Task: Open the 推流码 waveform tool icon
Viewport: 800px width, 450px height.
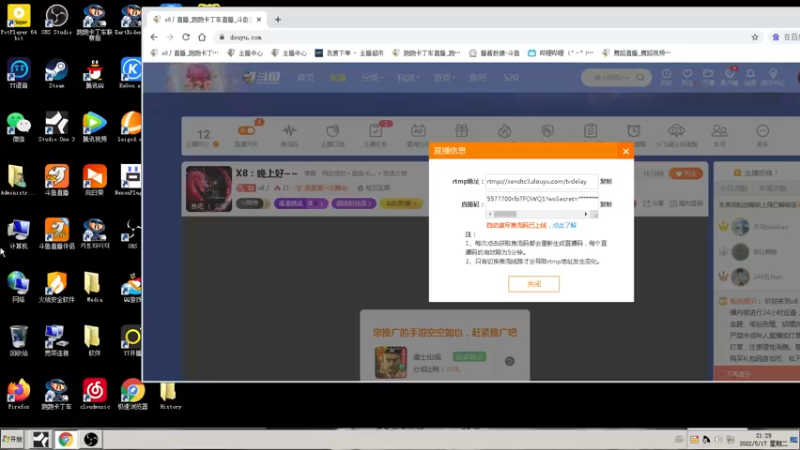Action: 289,135
